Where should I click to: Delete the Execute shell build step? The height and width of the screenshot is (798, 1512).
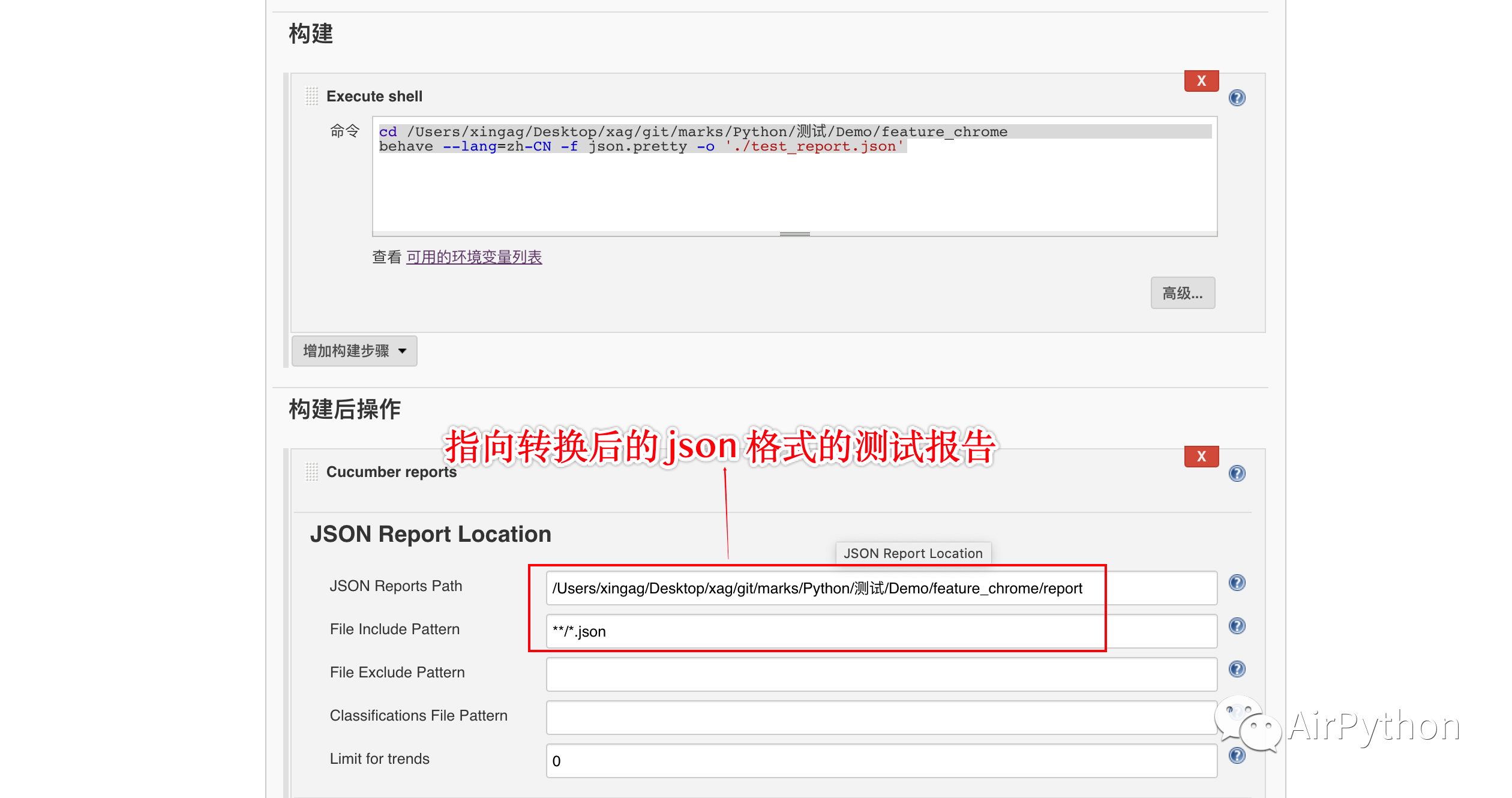pyautogui.click(x=1201, y=81)
